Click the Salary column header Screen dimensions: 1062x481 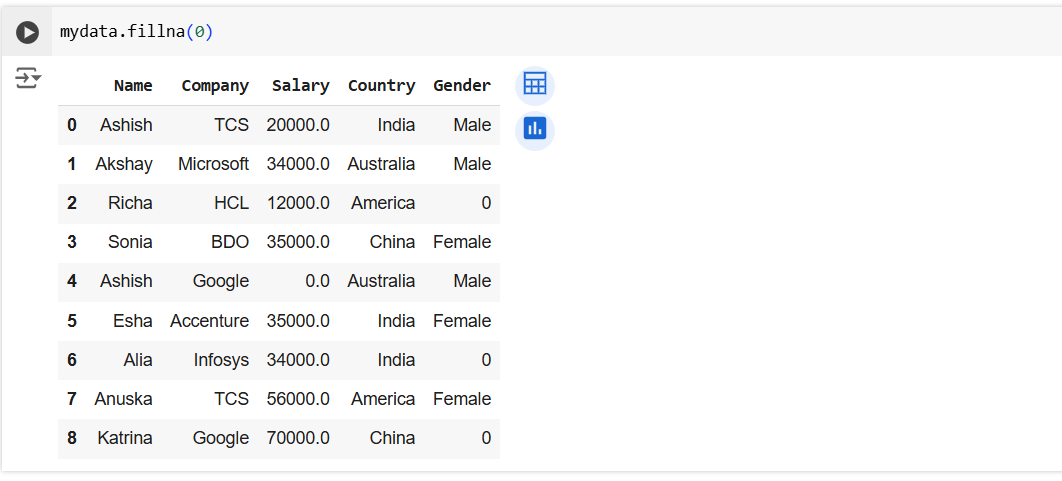point(300,86)
